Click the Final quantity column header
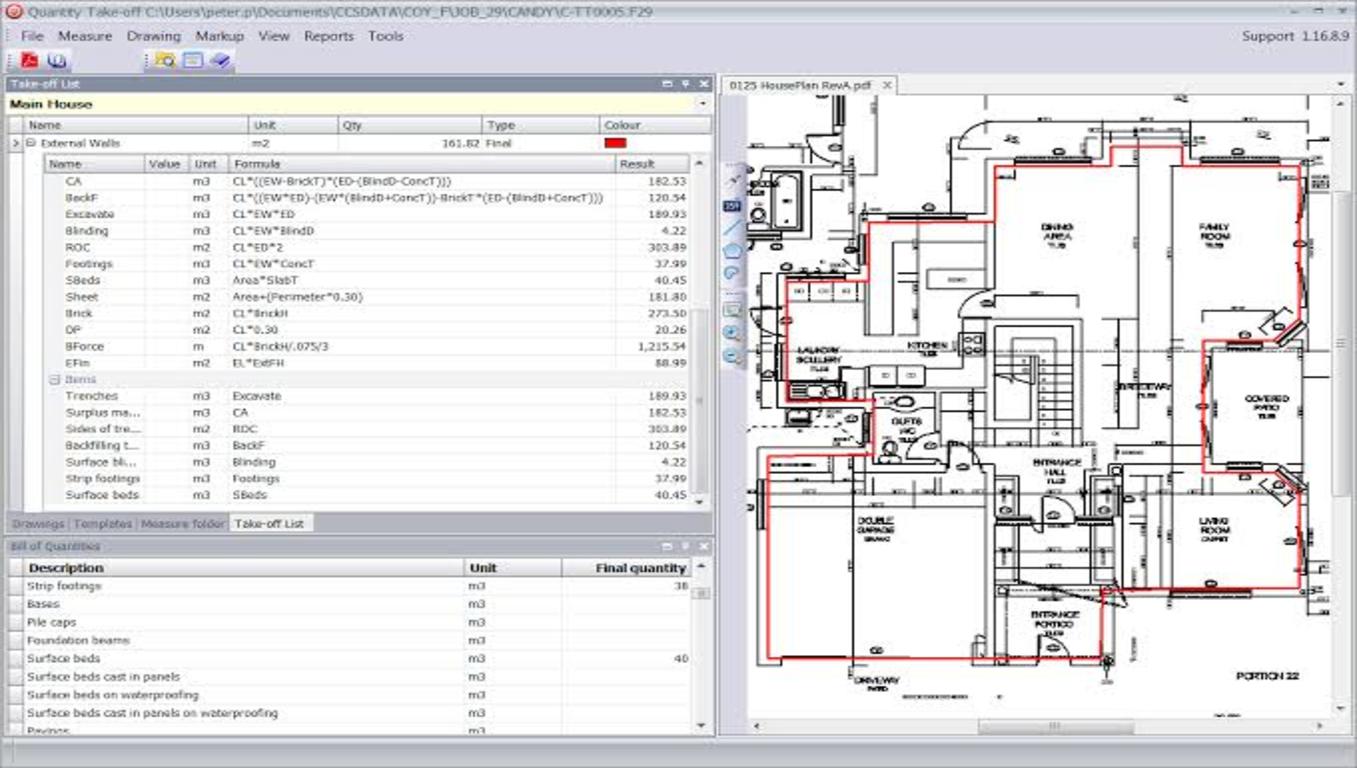 tap(641, 568)
